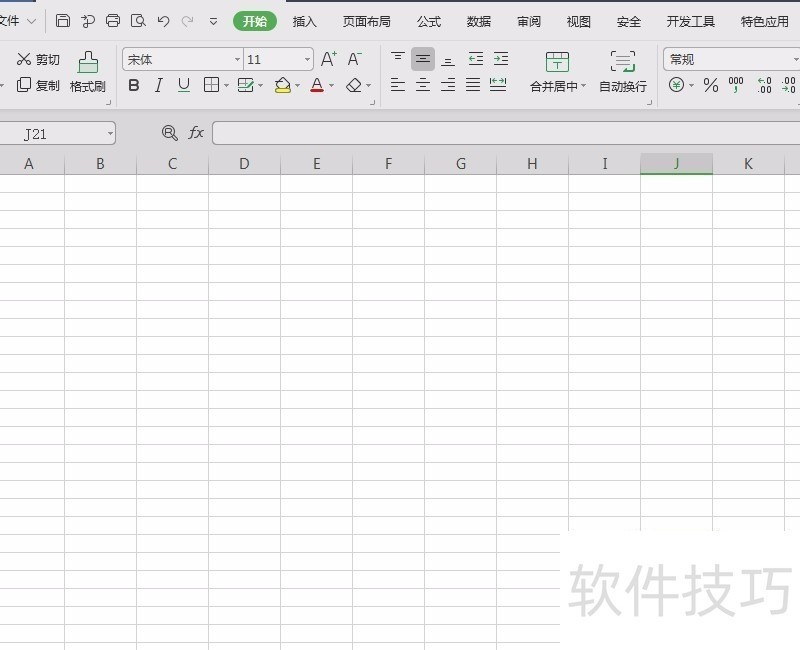Select column J header
Viewport: 800px width, 650px height.
(x=677, y=164)
